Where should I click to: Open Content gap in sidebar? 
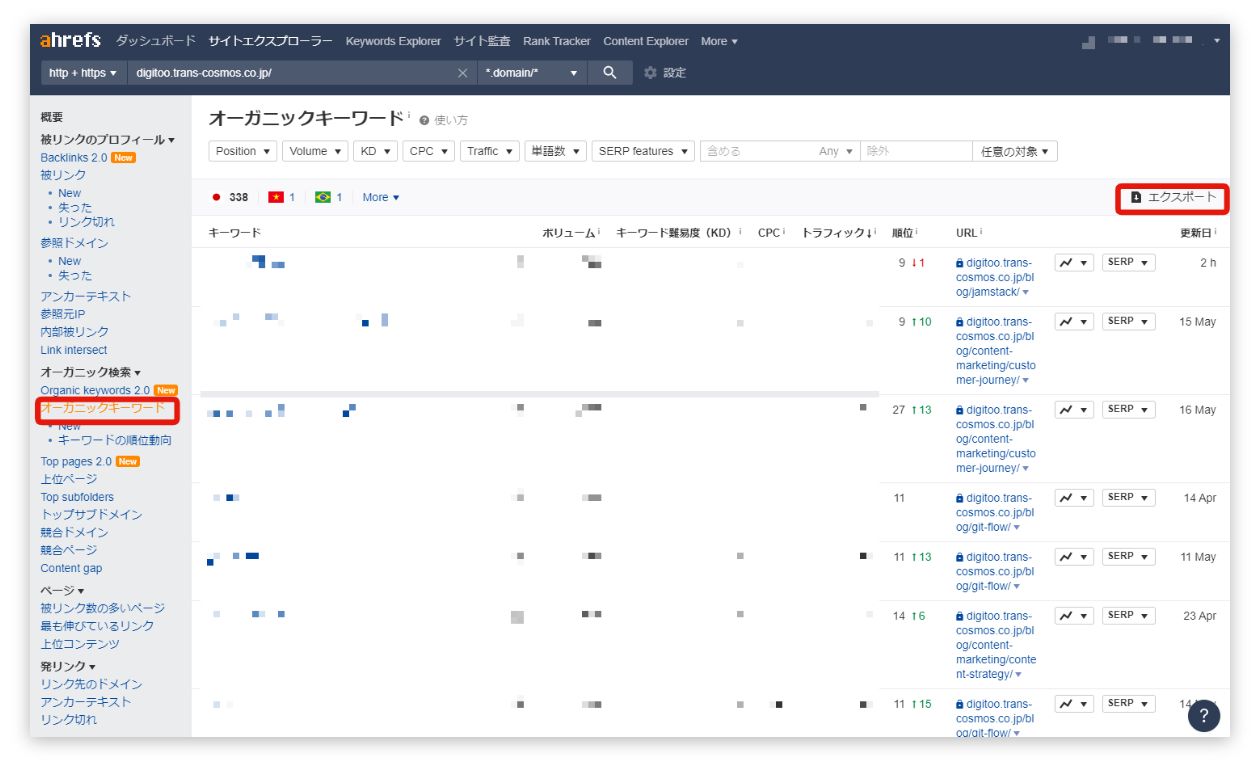[x=71, y=568]
